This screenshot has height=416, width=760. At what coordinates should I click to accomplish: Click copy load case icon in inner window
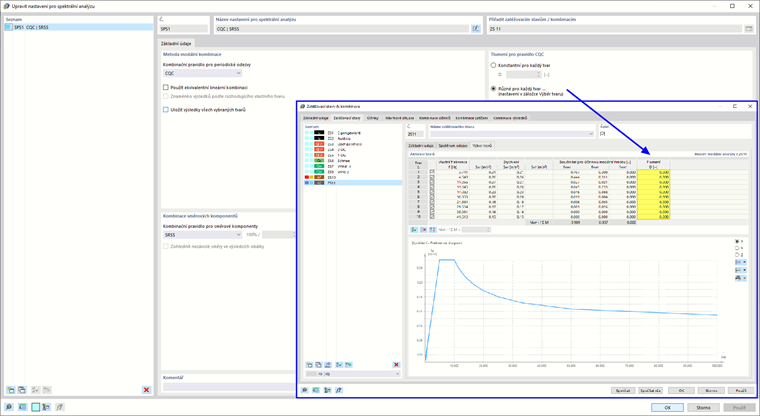[x=318, y=365]
